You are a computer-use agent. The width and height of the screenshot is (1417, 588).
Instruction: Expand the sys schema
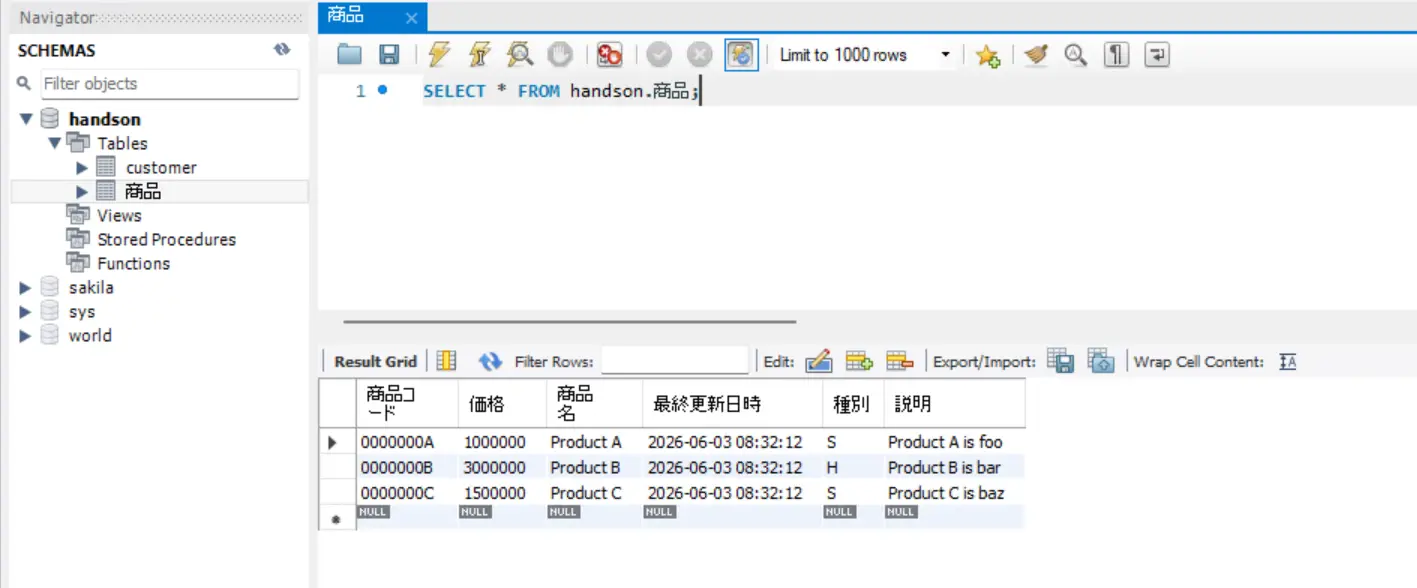[26, 312]
